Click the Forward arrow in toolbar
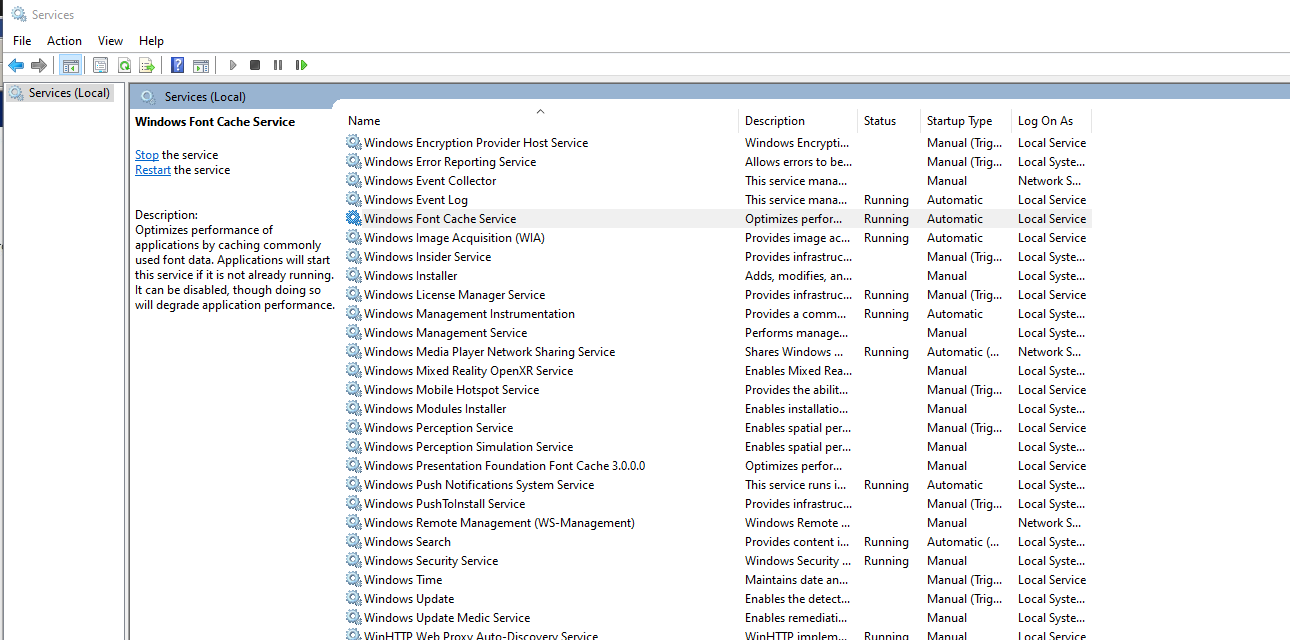Screen dimensions: 1290x640 tap(39, 65)
